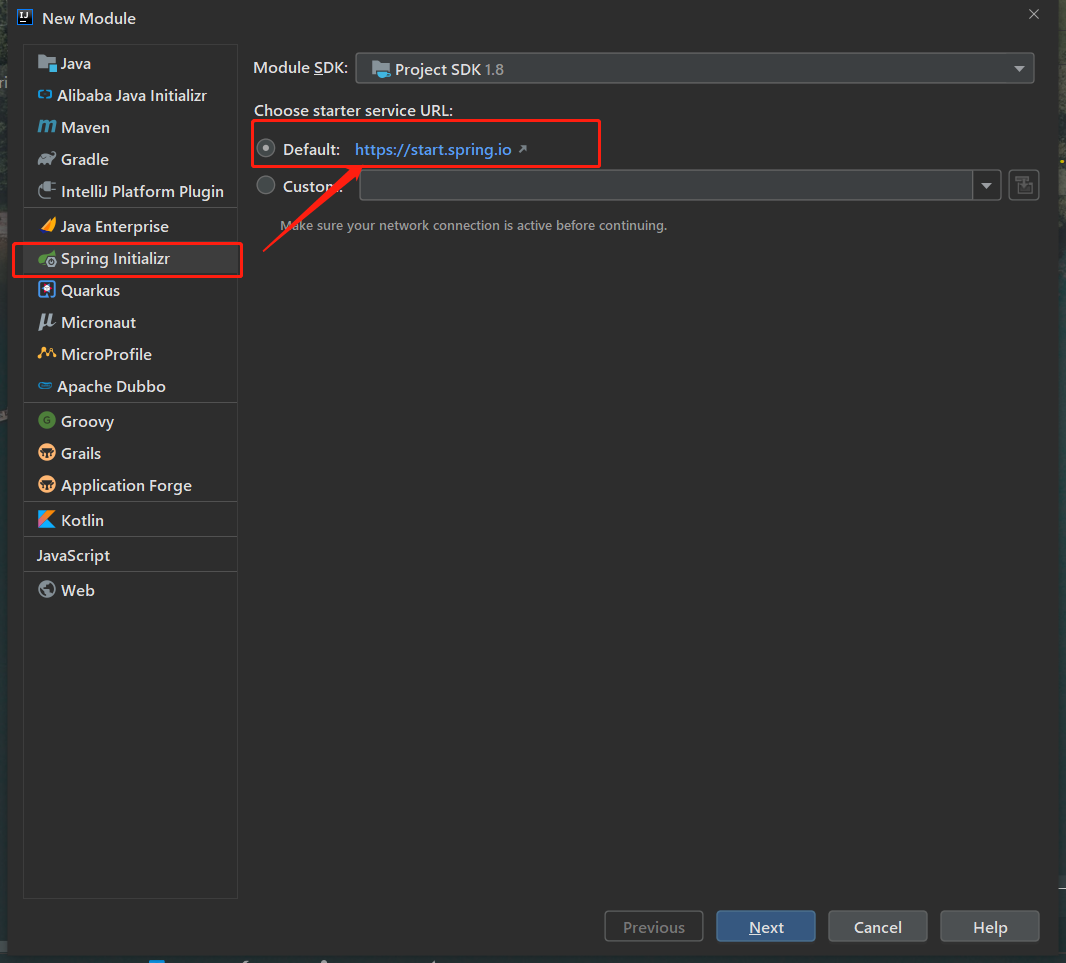Click the Java Enterprise icon
Screen dimensions: 1066x963
point(48,226)
